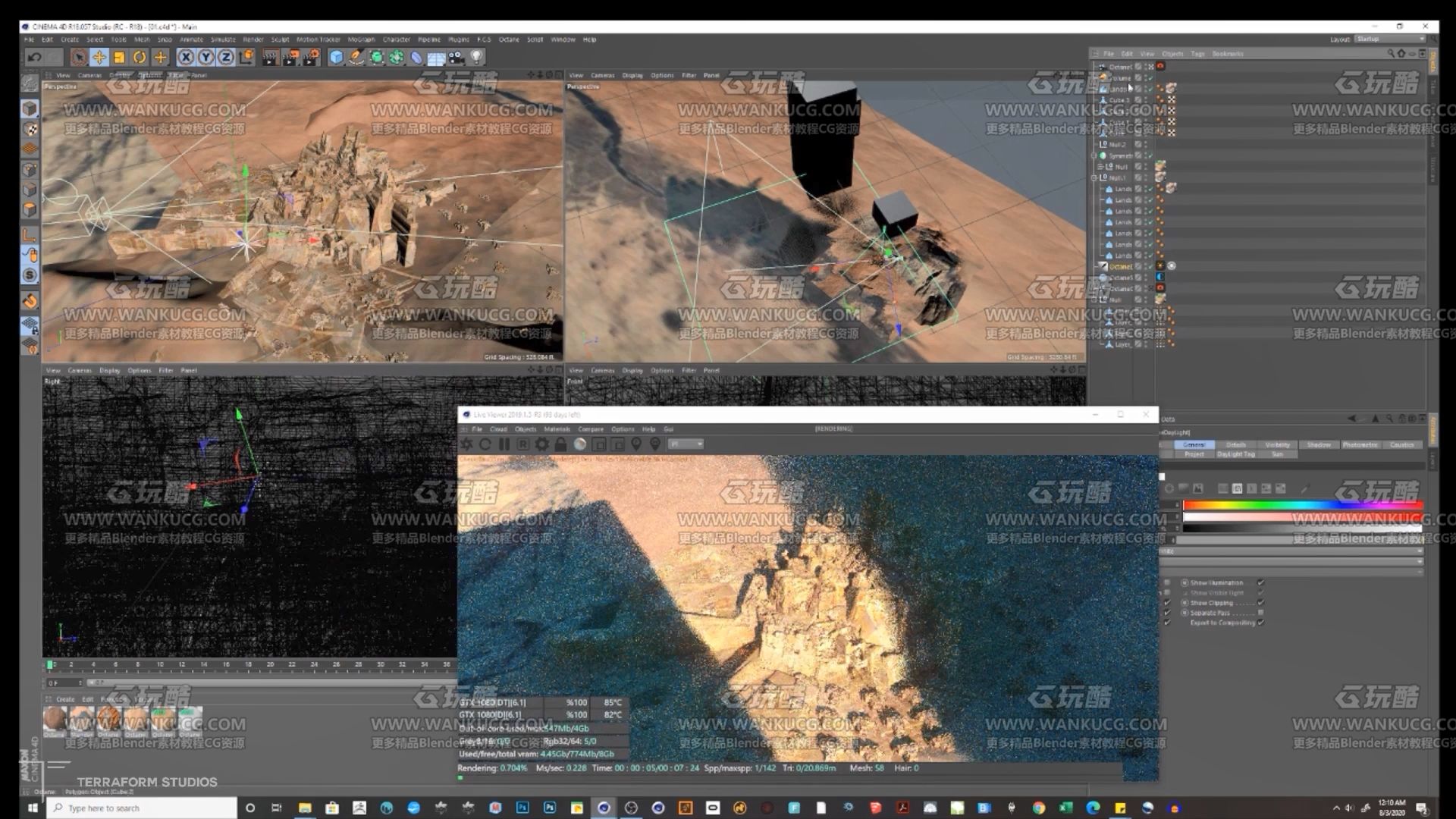The image size is (1456, 819).
Task: Click the Undo arrow in the main toolbar
Action: click(34, 57)
